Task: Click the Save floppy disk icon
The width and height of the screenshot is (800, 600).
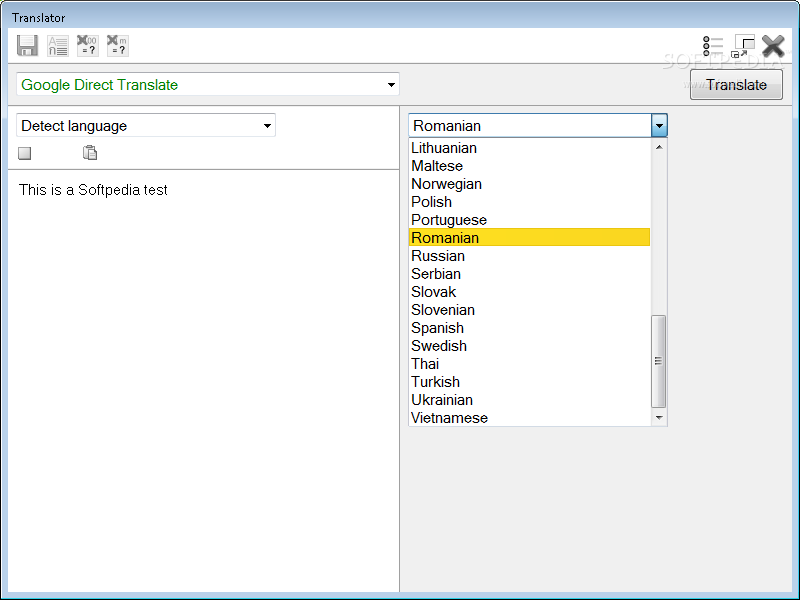Action: click(x=28, y=45)
